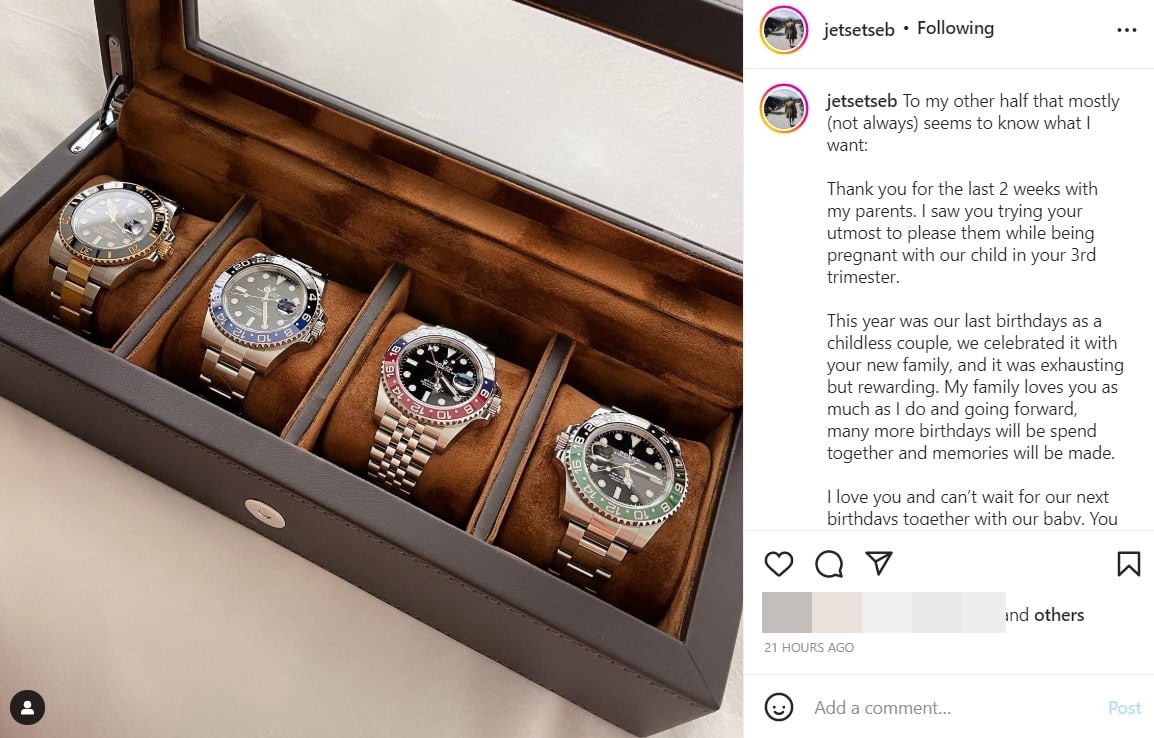
Task: Open the list of others who liked
Action: pos(1059,614)
